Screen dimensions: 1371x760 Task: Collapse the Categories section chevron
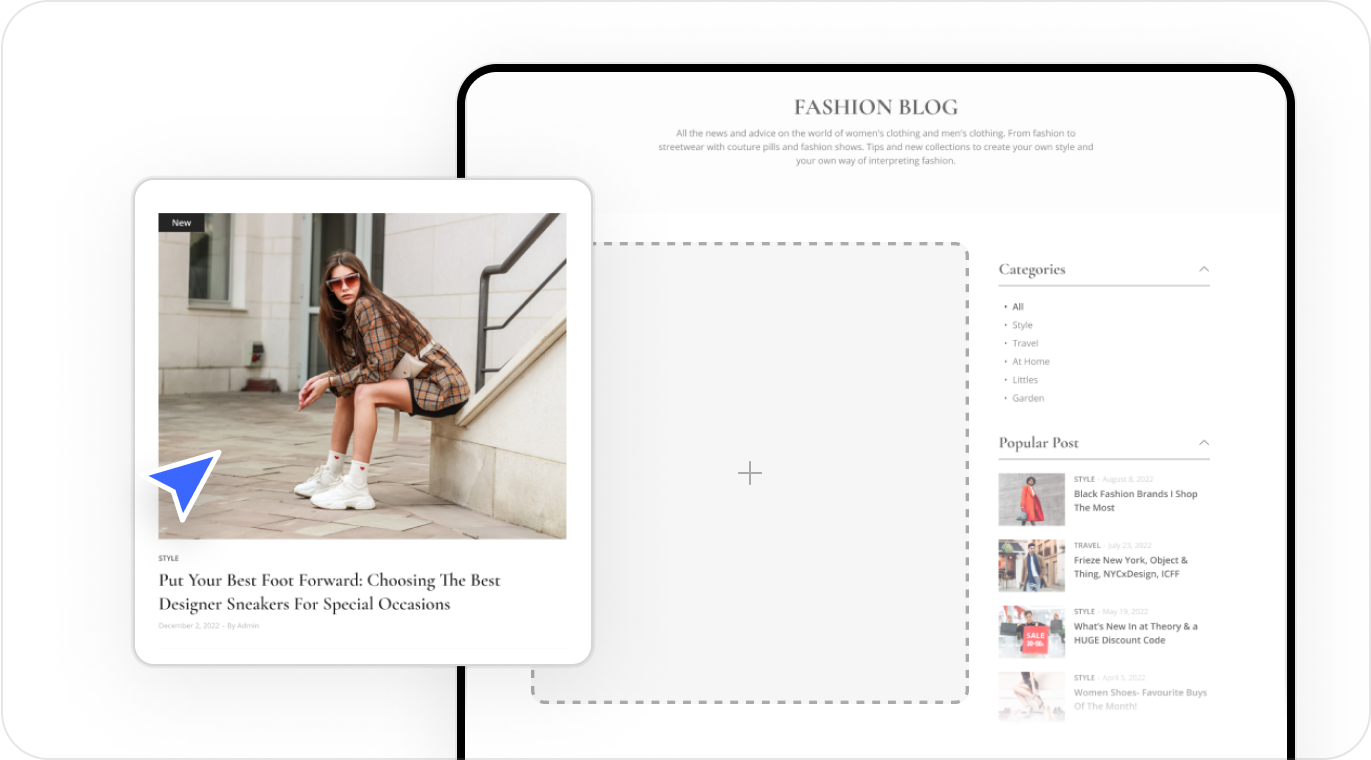(x=1204, y=269)
